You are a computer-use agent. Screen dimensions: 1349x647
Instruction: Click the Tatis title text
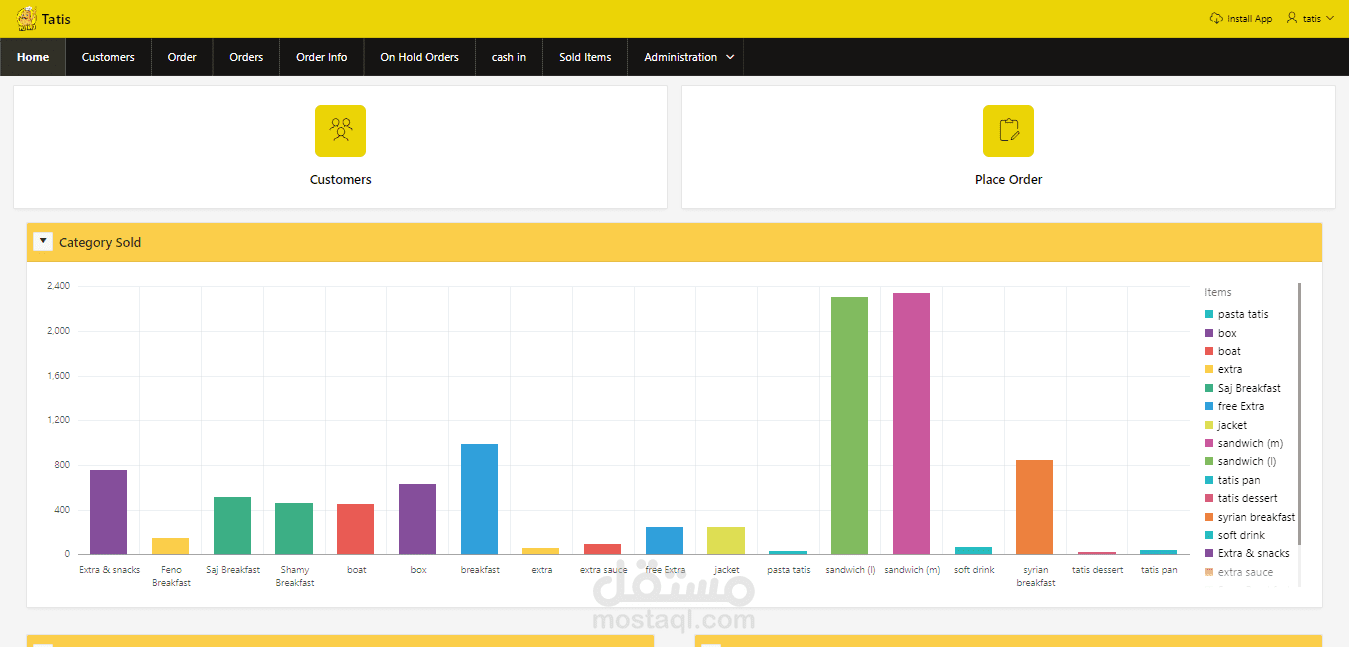point(56,19)
